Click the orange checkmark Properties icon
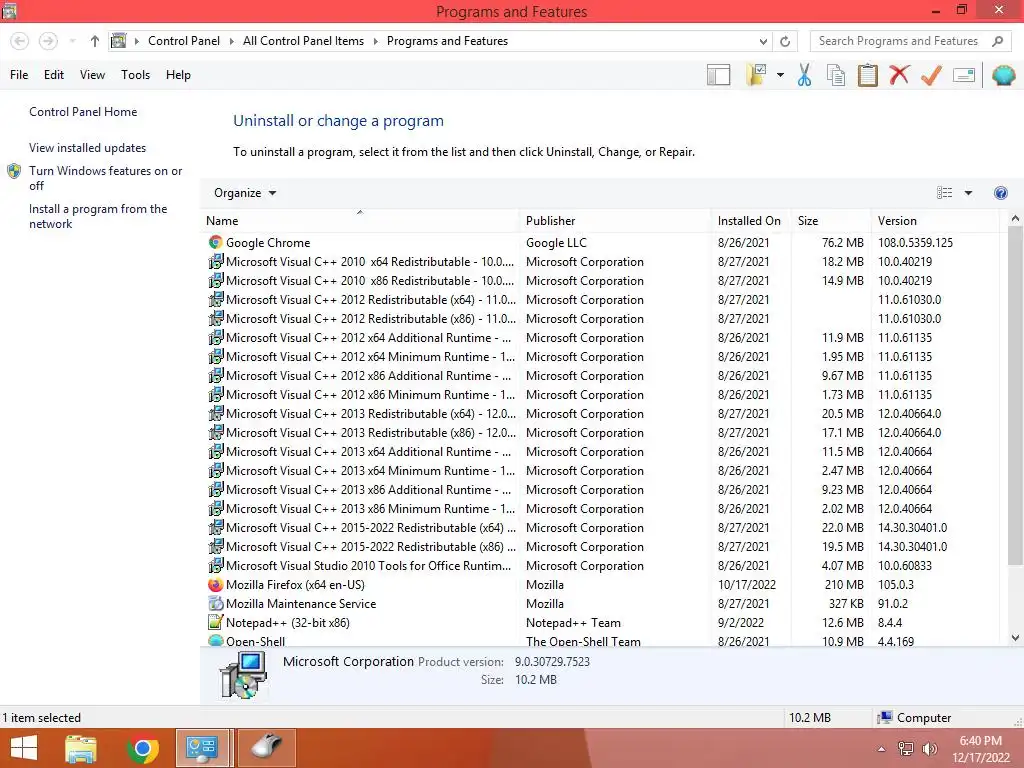This screenshot has height=768, width=1024. coord(931,75)
